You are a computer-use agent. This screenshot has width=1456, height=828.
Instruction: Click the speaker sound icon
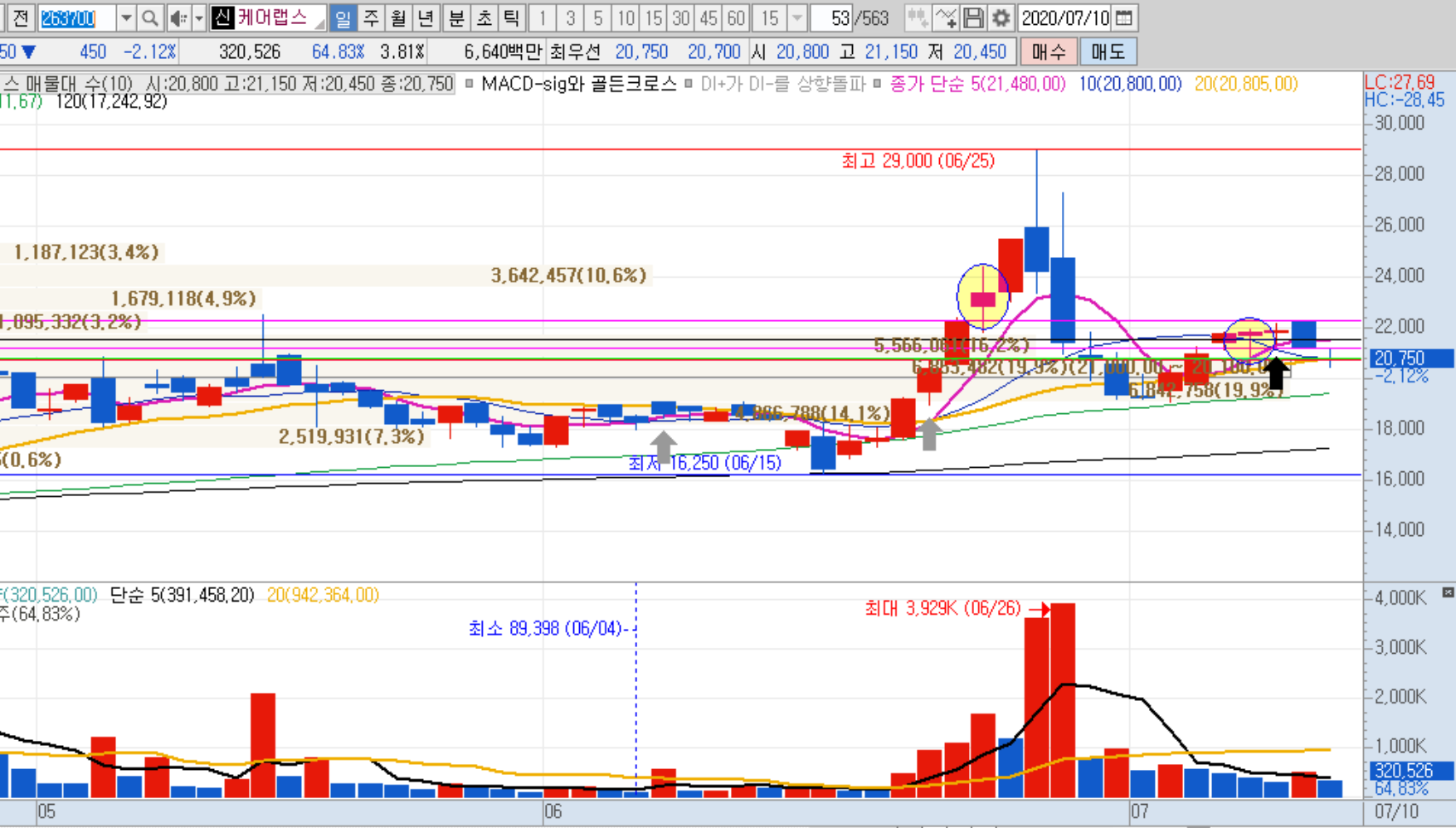pos(178,17)
